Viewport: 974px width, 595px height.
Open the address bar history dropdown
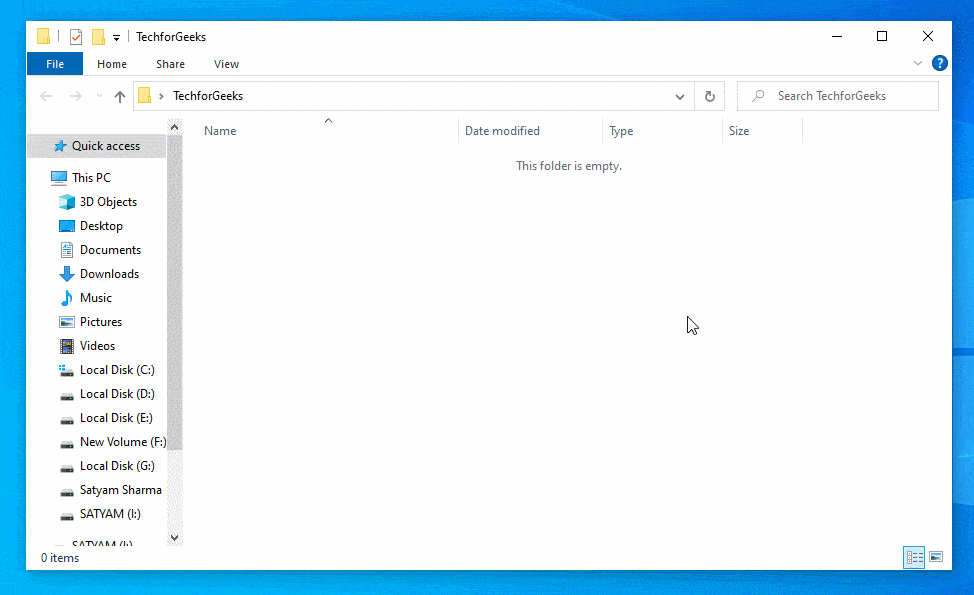point(680,96)
